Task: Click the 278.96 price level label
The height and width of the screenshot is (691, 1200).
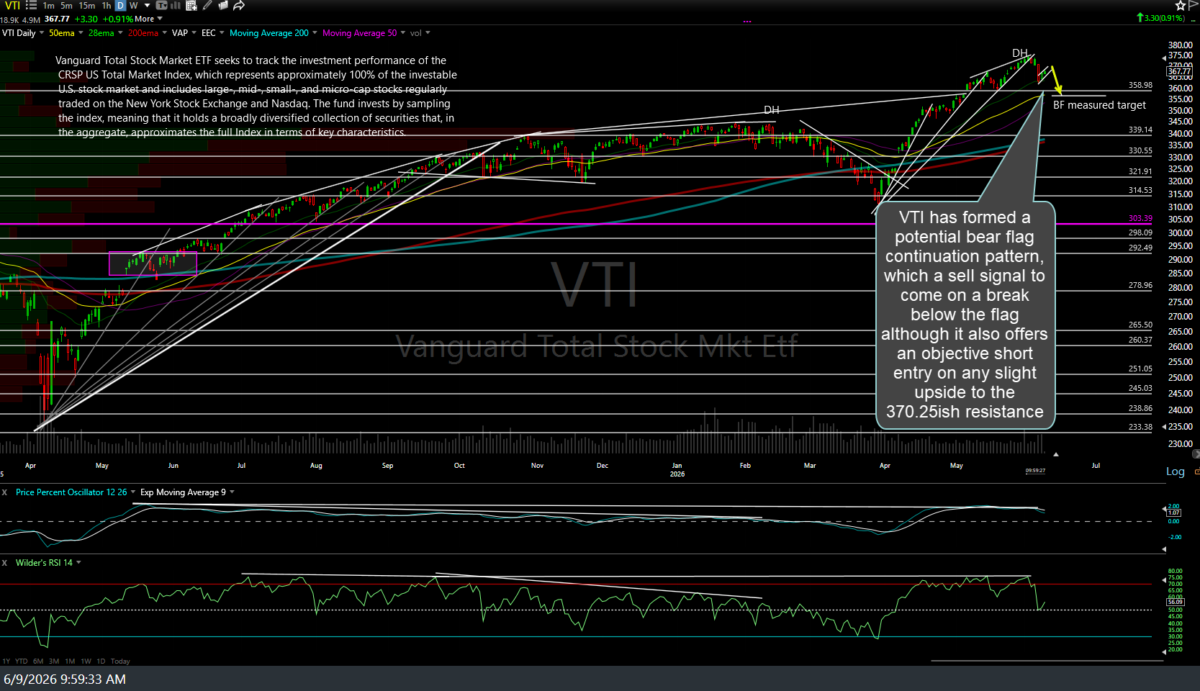Action: click(x=1141, y=285)
